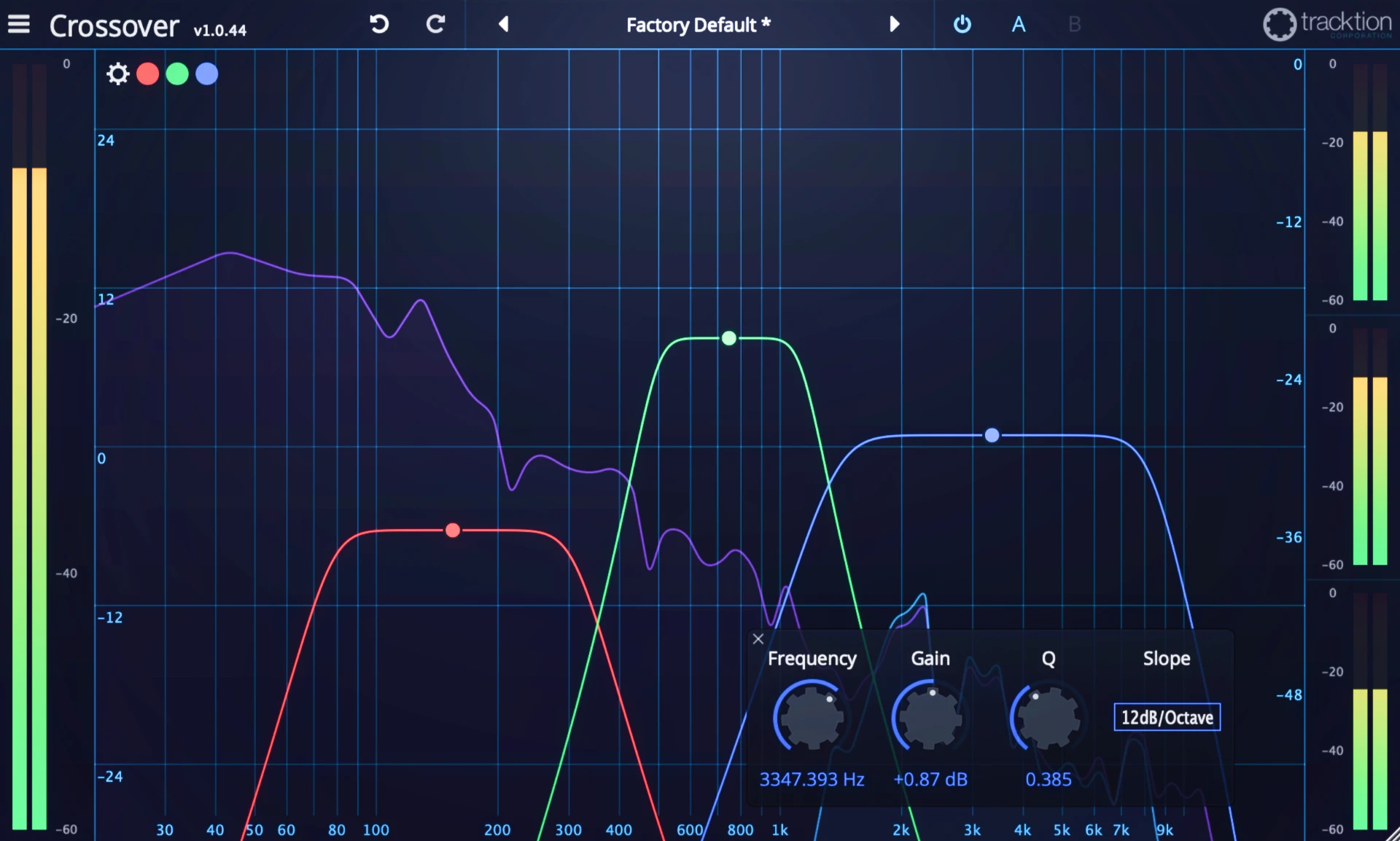Image resolution: width=1400 pixels, height=841 pixels.
Task: Click the bottom output band meter
Action: pos(1370,711)
